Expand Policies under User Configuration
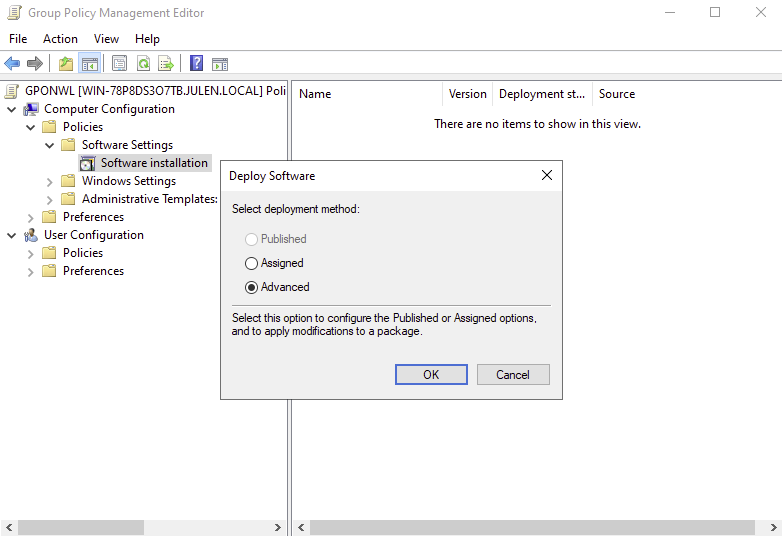The height and width of the screenshot is (536, 782). 31,253
